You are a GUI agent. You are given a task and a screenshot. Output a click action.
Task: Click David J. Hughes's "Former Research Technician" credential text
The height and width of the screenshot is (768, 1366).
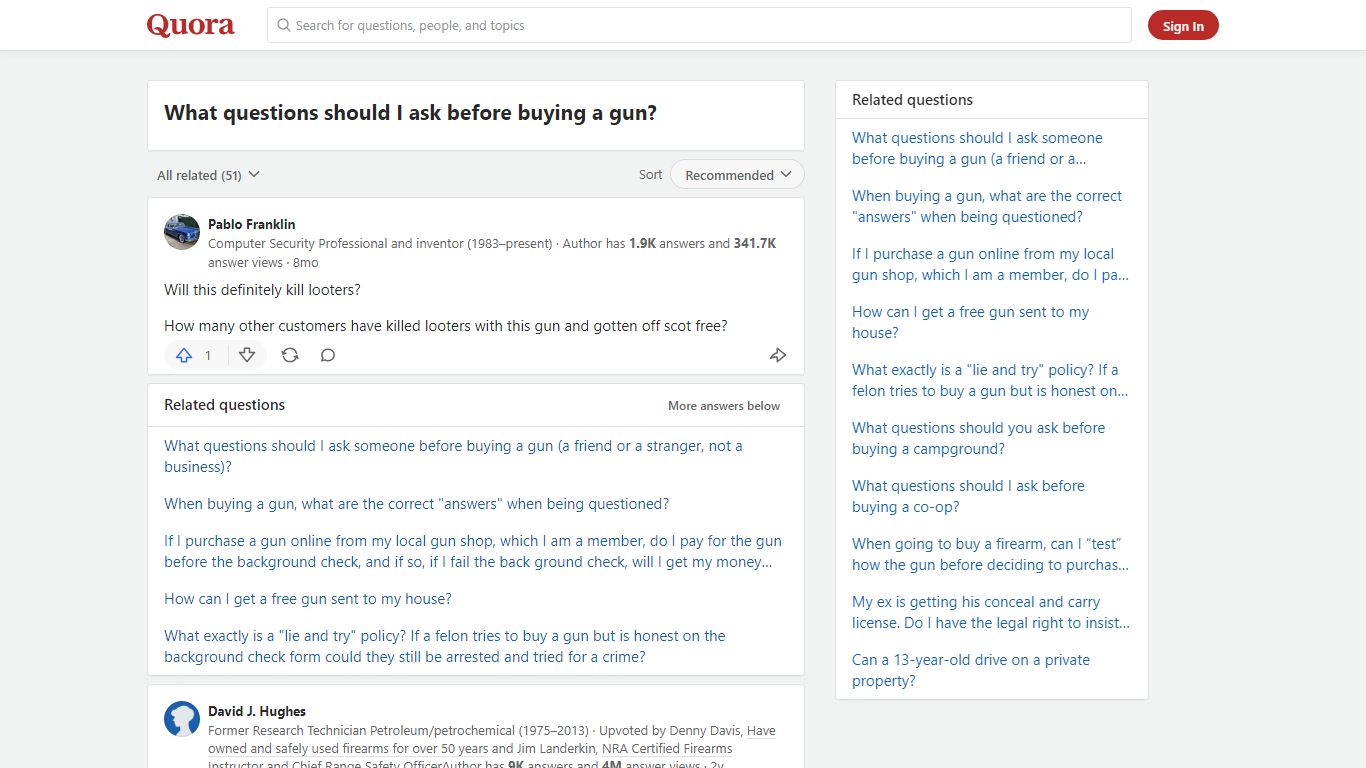click(399, 731)
